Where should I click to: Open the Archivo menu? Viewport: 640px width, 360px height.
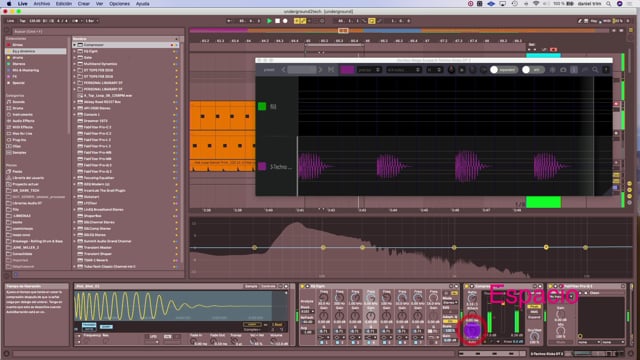point(42,4)
